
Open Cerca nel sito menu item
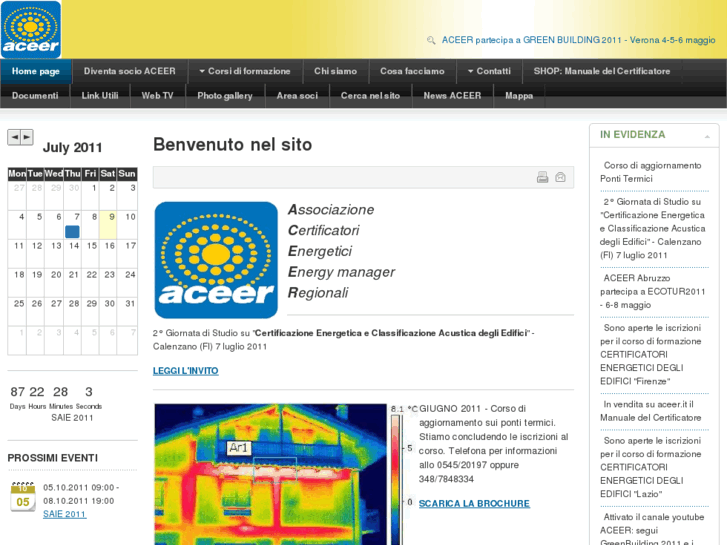tap(370, 96)
